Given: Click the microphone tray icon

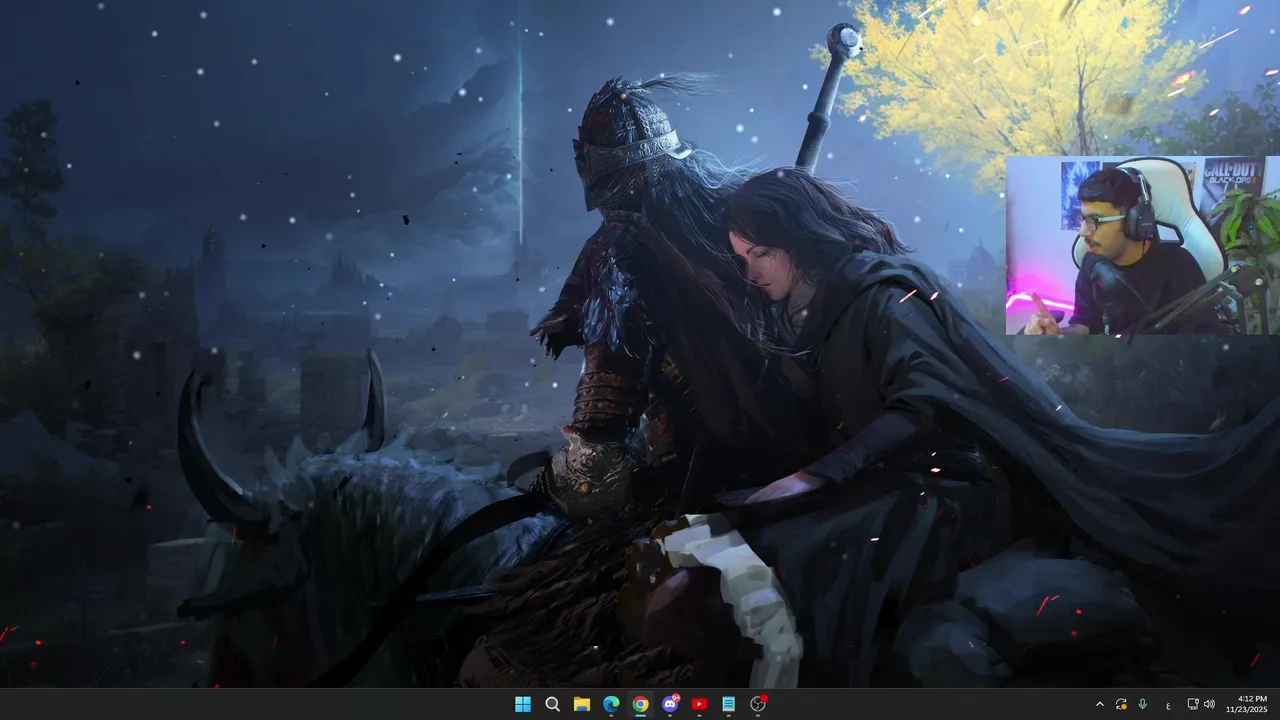Looking at the screenshot, I should click(x=1142, y=704).
